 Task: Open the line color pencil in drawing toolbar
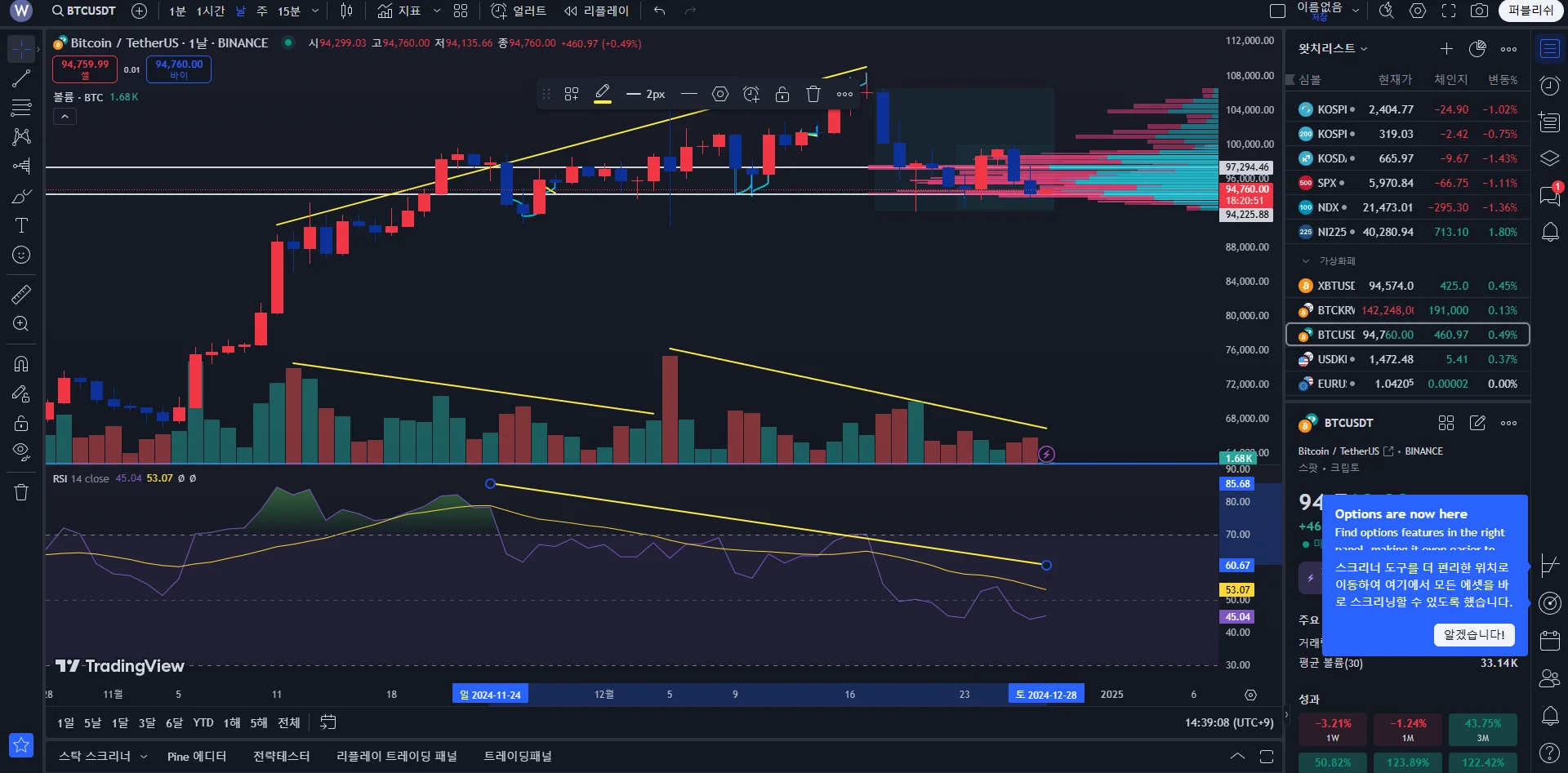[x=603, y=94]
